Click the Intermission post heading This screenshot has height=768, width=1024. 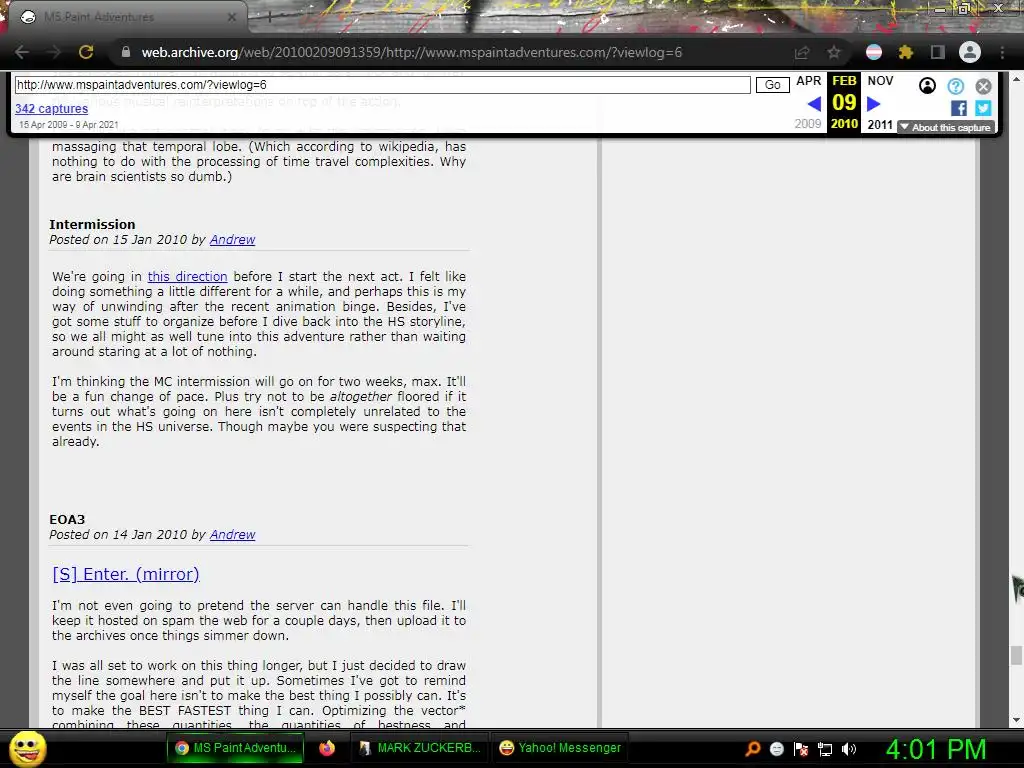92,224
